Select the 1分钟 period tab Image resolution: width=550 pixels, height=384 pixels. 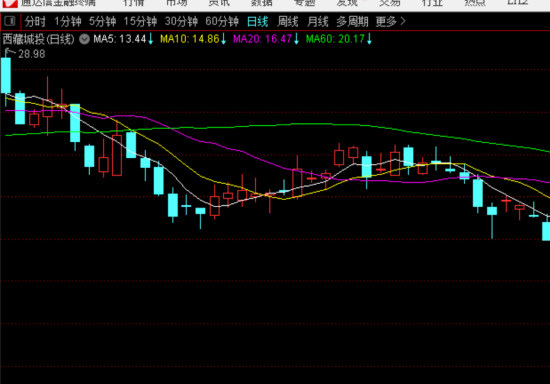68,22
